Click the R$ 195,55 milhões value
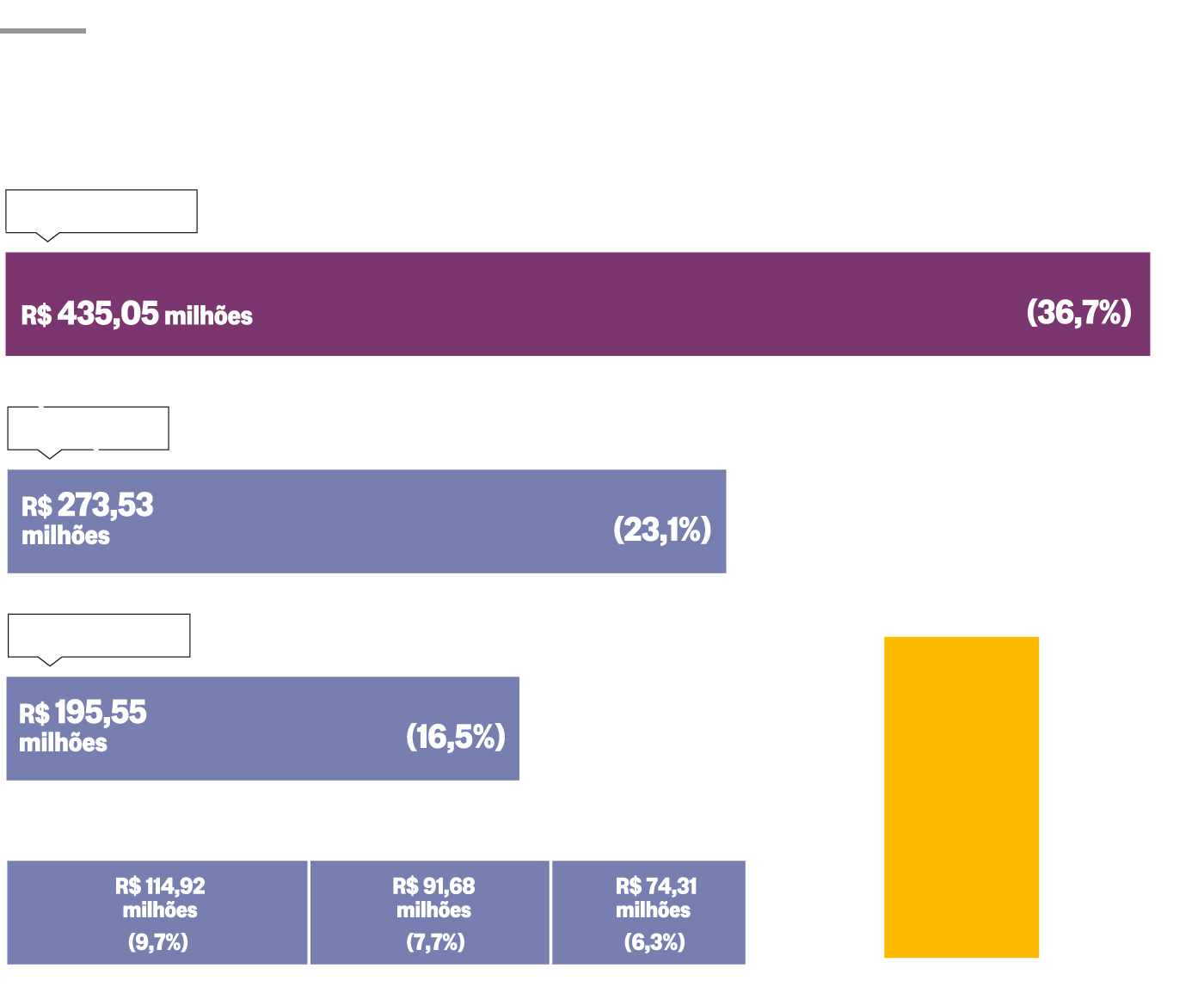Image resolution: width=1204 pixels, height=999 pixels. [83, 726]
